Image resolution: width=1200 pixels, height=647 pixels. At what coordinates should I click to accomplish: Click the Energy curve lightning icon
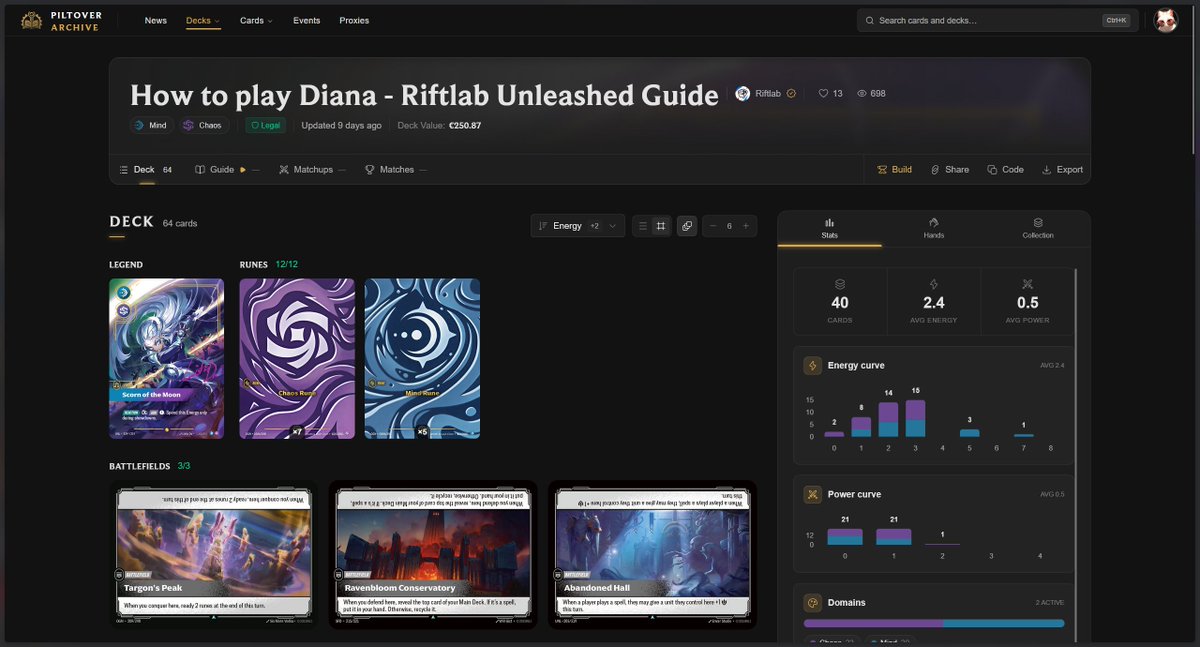click(813, 366)
